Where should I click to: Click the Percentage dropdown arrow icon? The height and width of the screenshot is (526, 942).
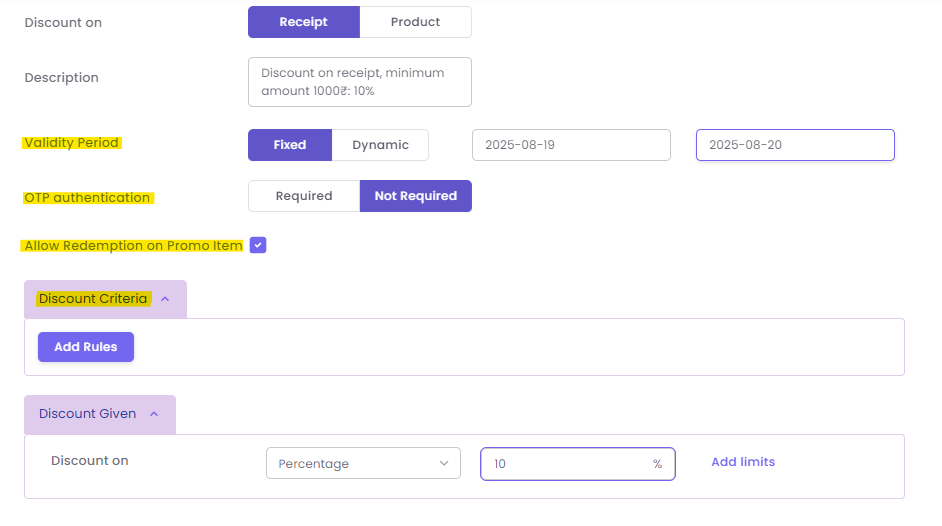pyautogui.click(x=444, y=463)
